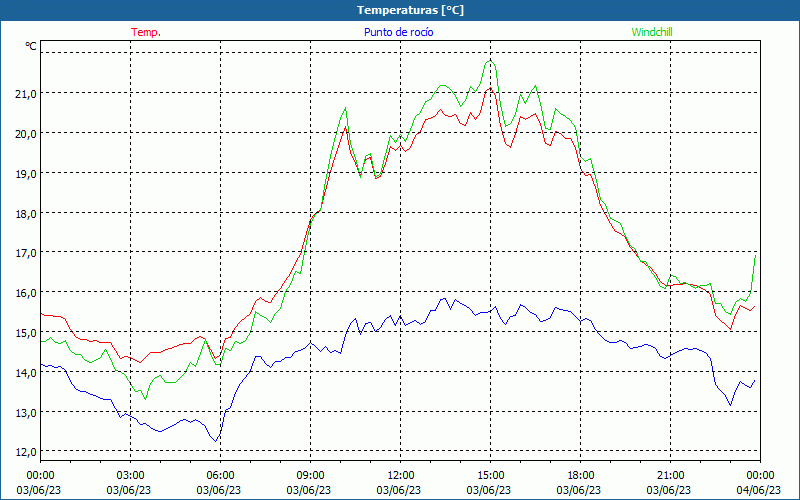This screenshot has height=500, width=800.
Task: Click the 16,0 y-axis value
Action: click(x=27, y=293)
